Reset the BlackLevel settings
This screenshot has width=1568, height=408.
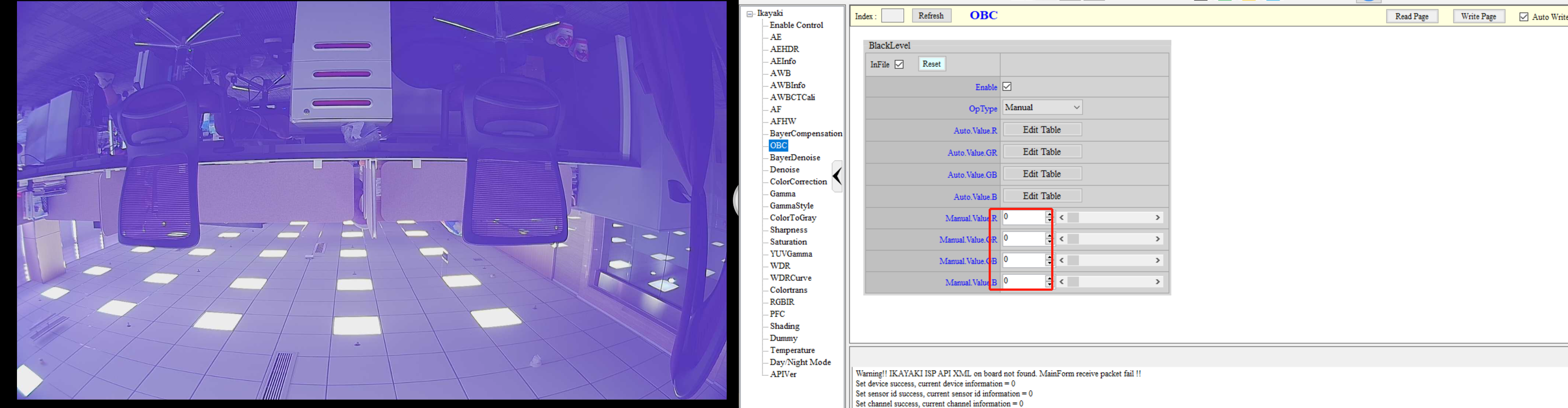pos(932,64)
